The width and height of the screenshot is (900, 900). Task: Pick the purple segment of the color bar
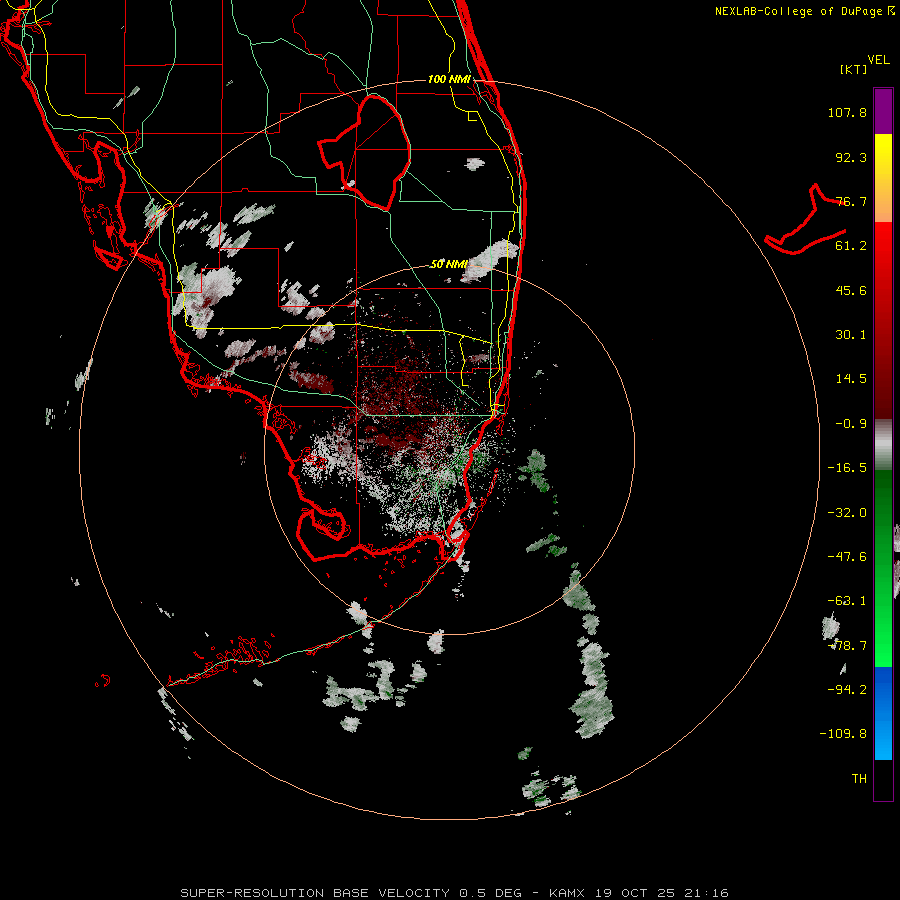pyautogui.click(x=883, y=111)
